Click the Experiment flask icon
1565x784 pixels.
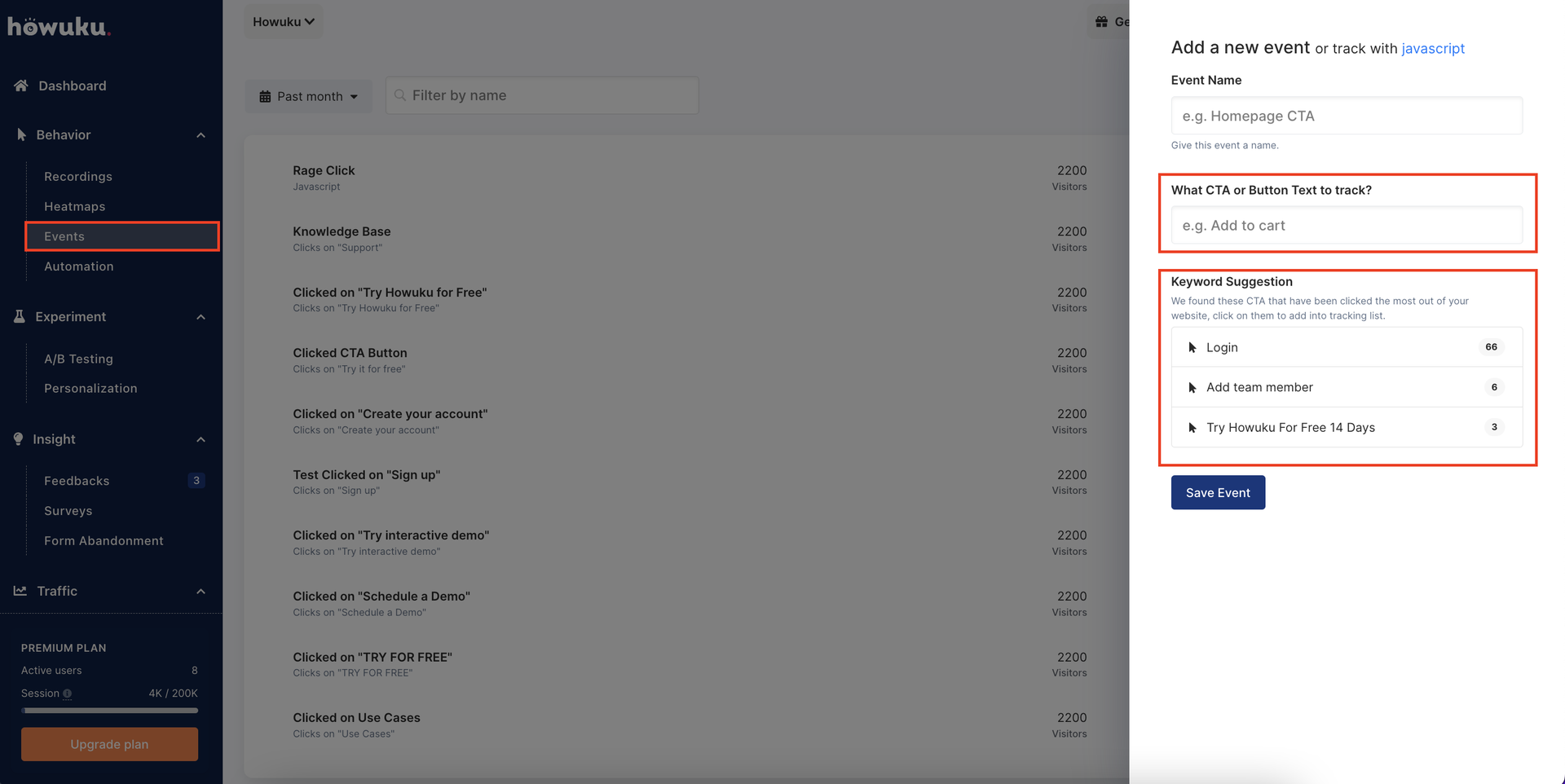click(x=20, y=316)
